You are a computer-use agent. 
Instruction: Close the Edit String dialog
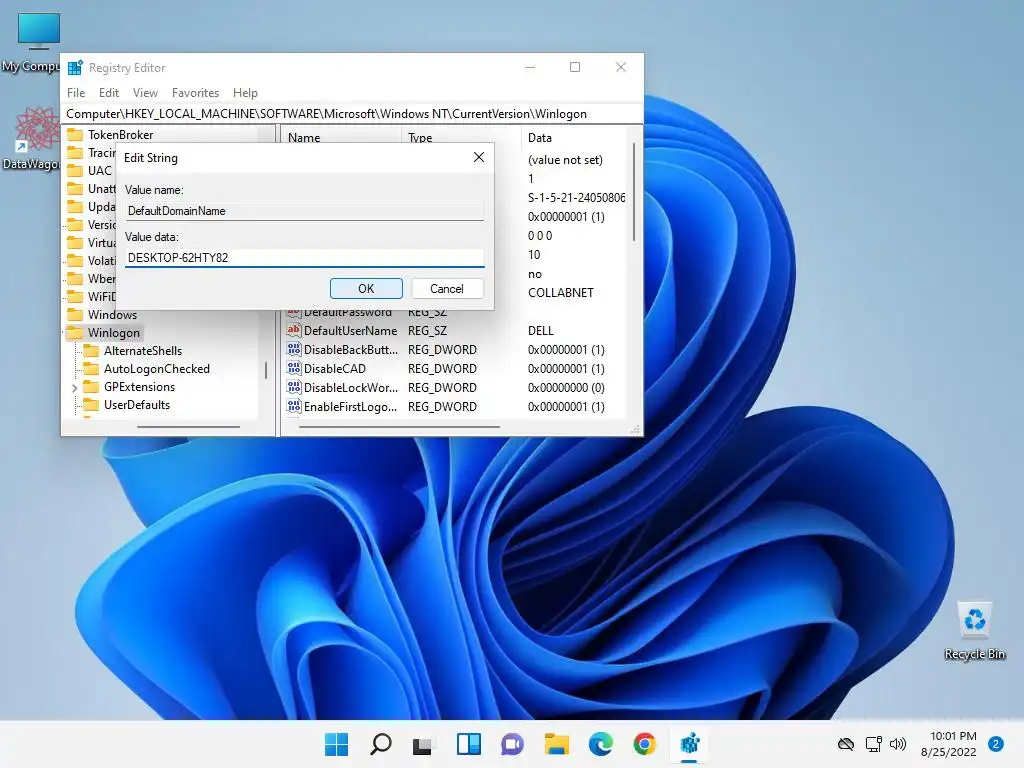479,157
